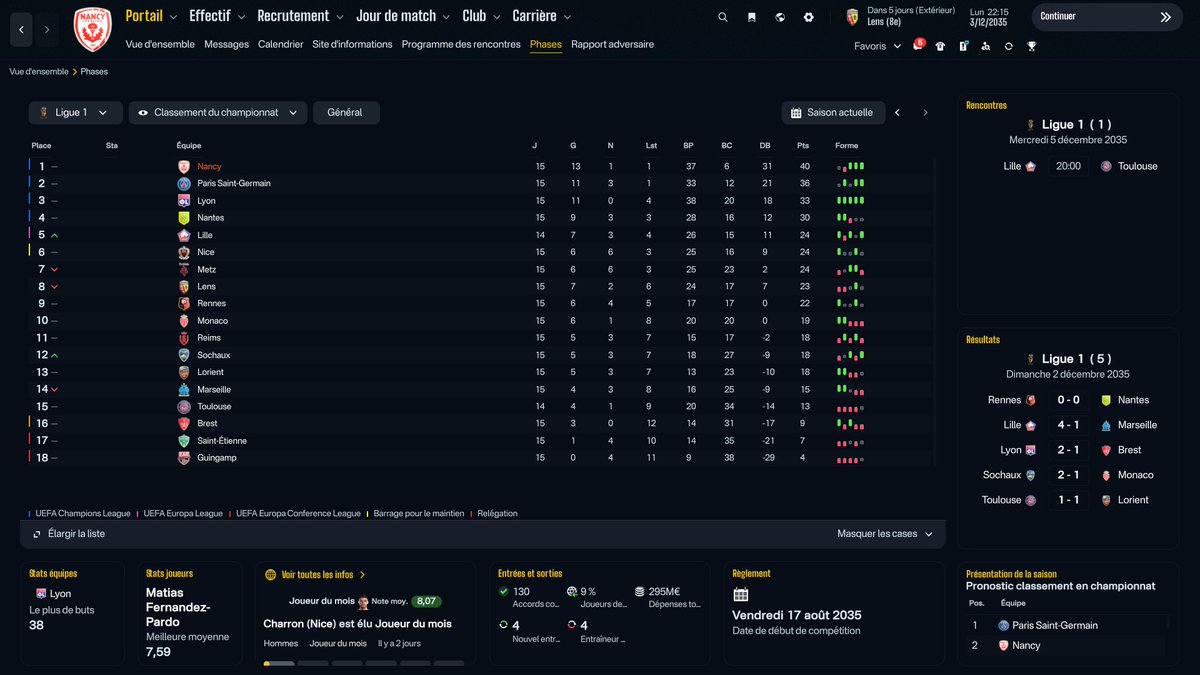Open Rapport adversaire tab

612,44
